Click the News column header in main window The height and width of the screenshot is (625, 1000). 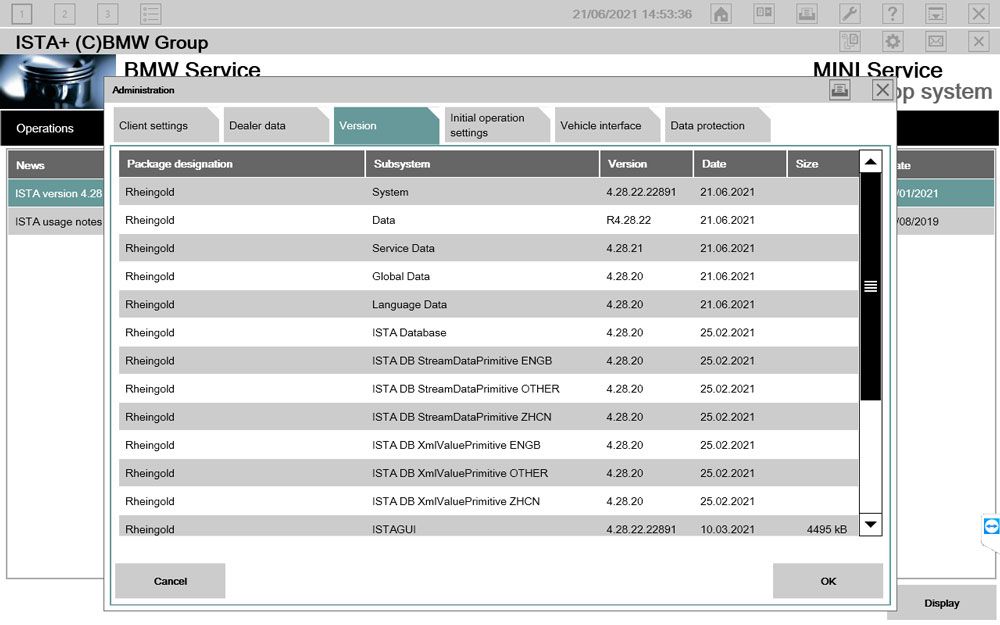point(56,165)
